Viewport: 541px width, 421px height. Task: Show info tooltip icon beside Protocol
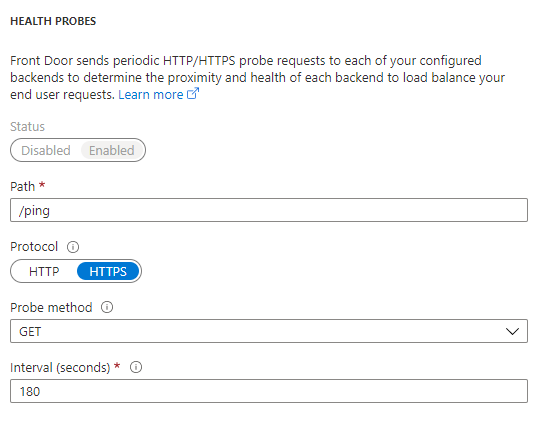pyautogui.click(x=73, y=247)
